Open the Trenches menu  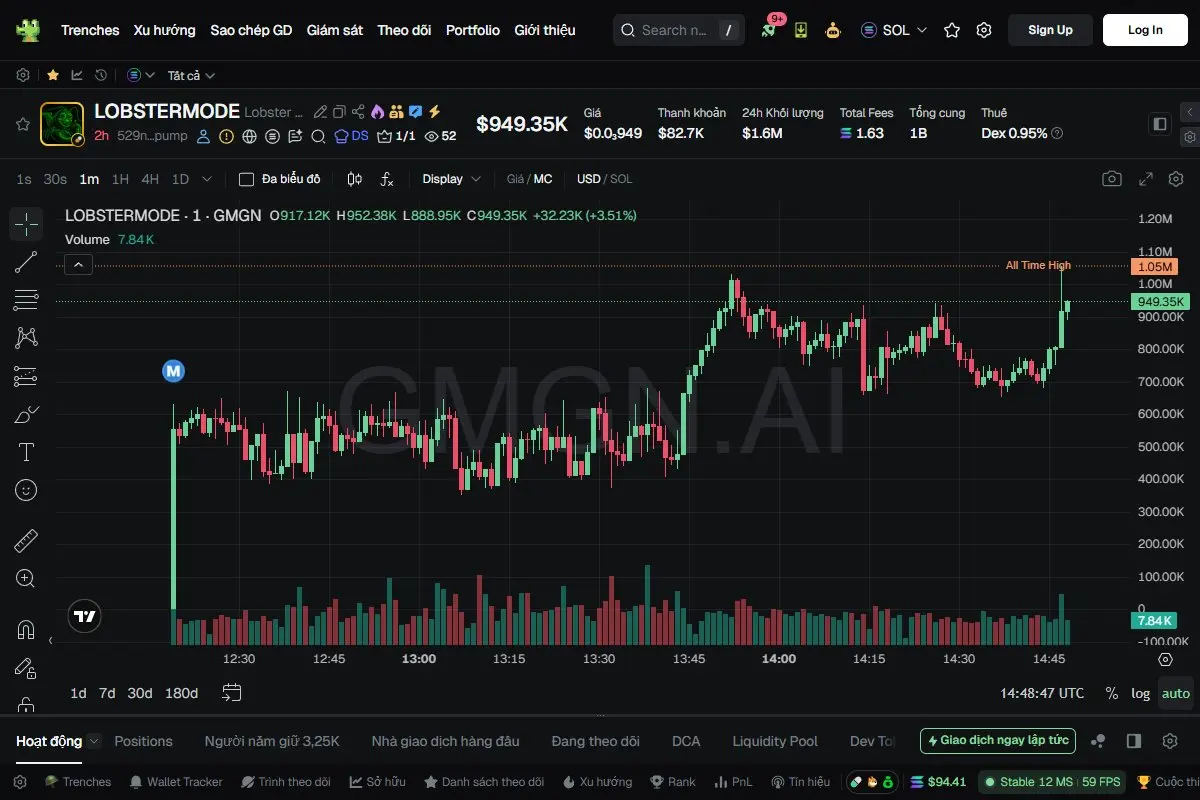[90, 30]
